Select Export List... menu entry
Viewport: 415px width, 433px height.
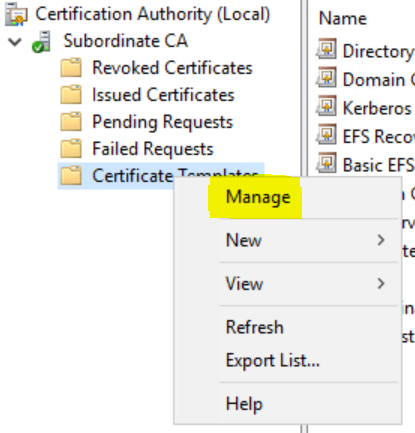pyautogui.click(x=273, y=361)
